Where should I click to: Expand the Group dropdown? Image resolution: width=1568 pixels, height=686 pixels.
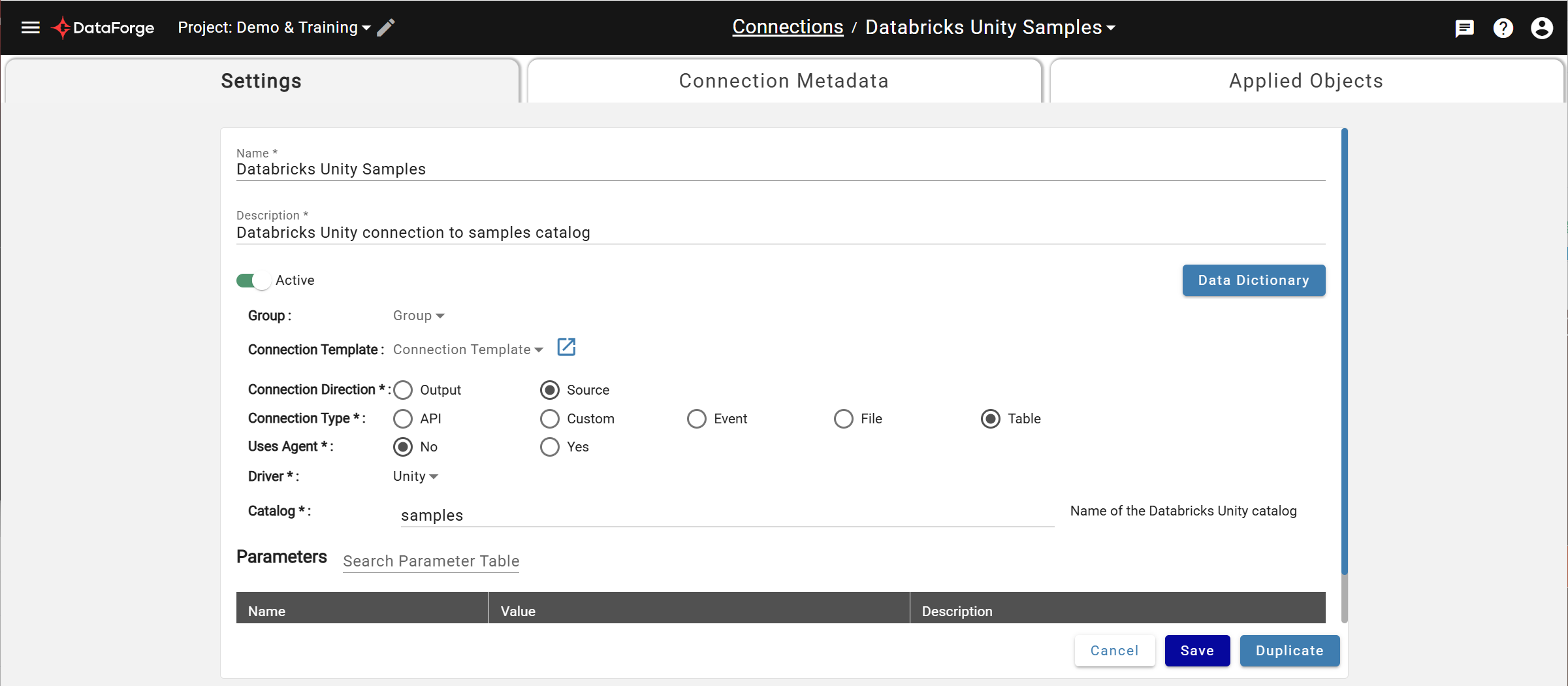[418, 316]
